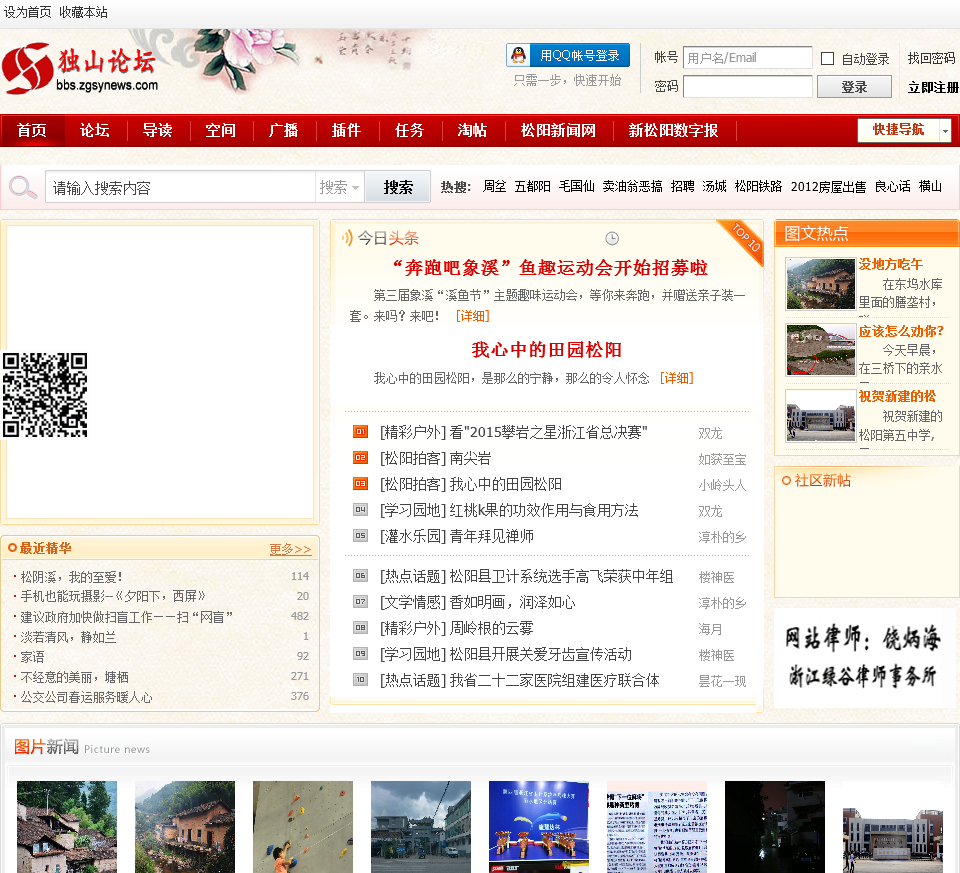Open the 任务 nav tab
Viewport: 960px width, 873px height.
click(x=410, y=130)
